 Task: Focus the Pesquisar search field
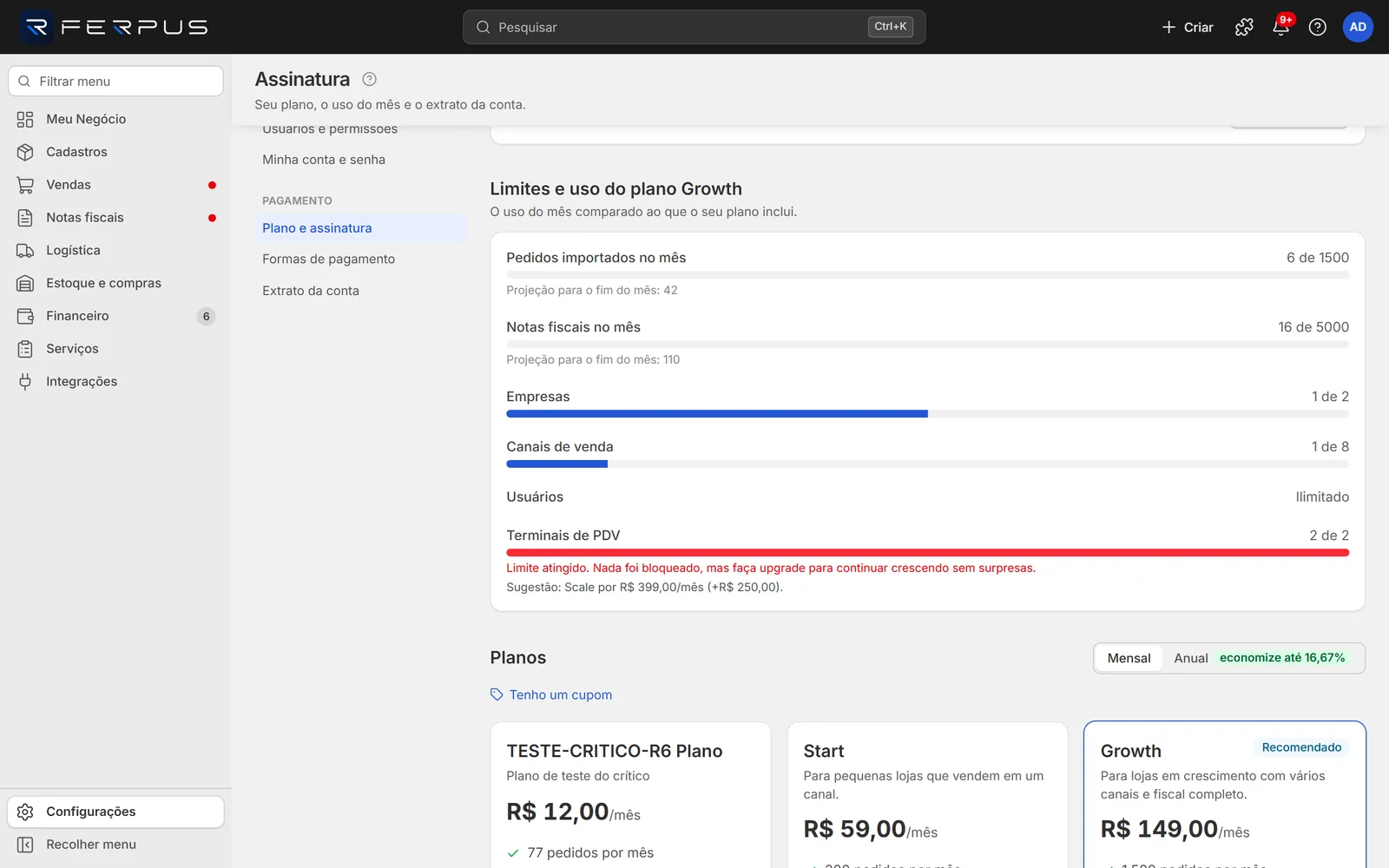[694, 27]
